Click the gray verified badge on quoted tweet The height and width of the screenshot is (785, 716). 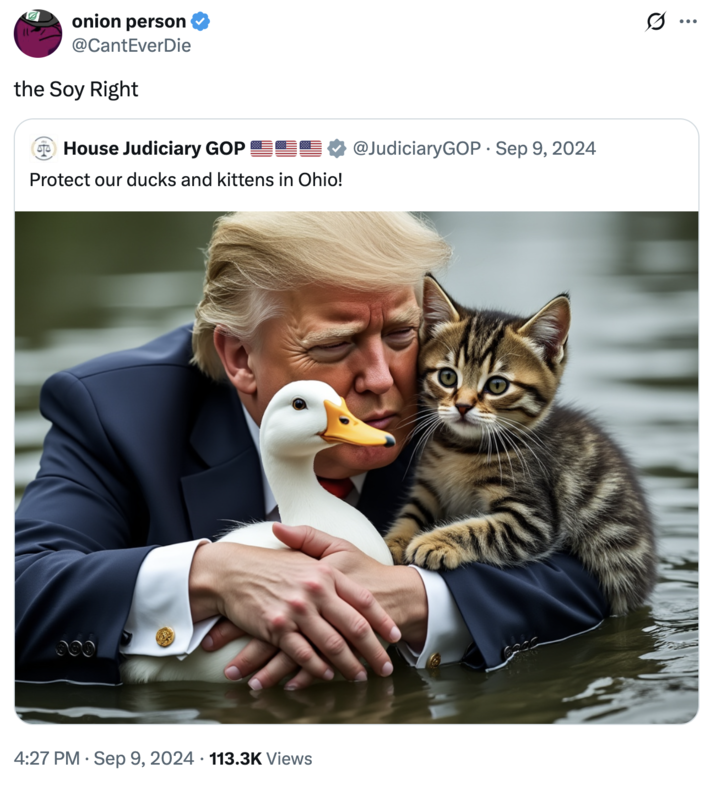336,149
